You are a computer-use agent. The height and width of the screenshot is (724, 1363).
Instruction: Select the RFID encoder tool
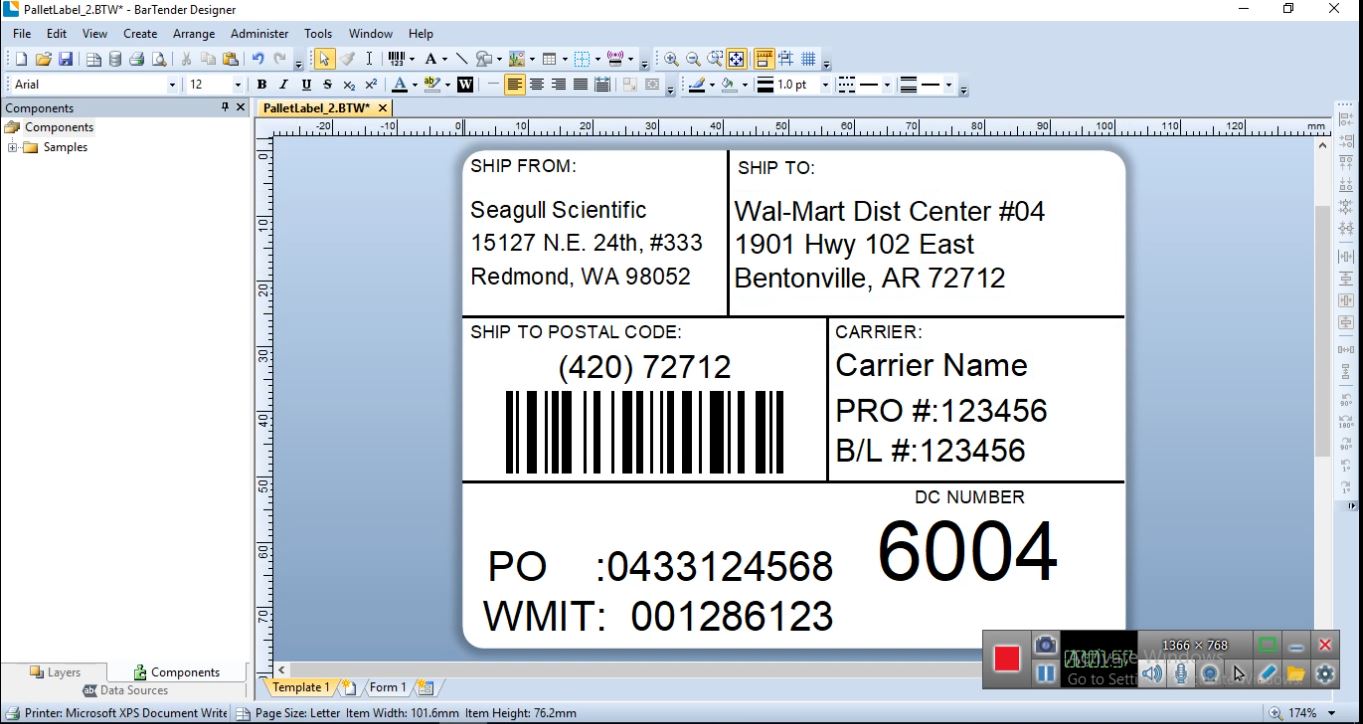pyautogui.click(x=615, y=59)
